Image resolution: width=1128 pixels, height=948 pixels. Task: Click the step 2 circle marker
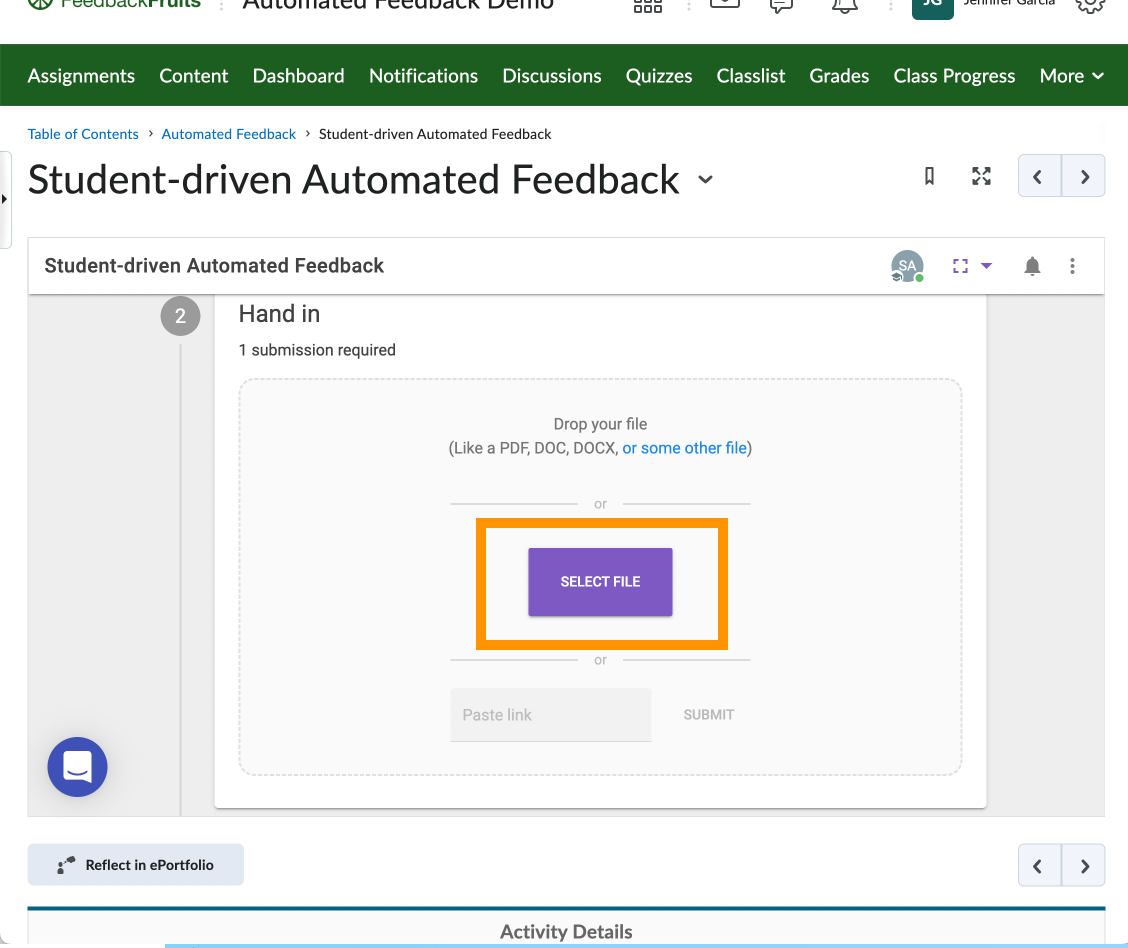click(x=181, y=316)
